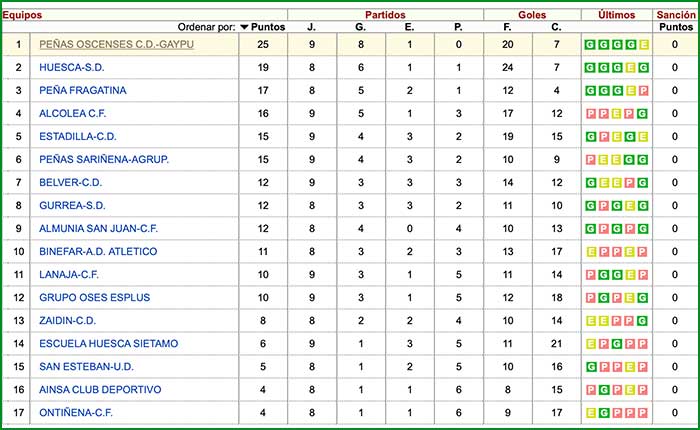
Task: Click the yellow E result icon for Lanaja-C.F.
Action: [x=630, y=274]
